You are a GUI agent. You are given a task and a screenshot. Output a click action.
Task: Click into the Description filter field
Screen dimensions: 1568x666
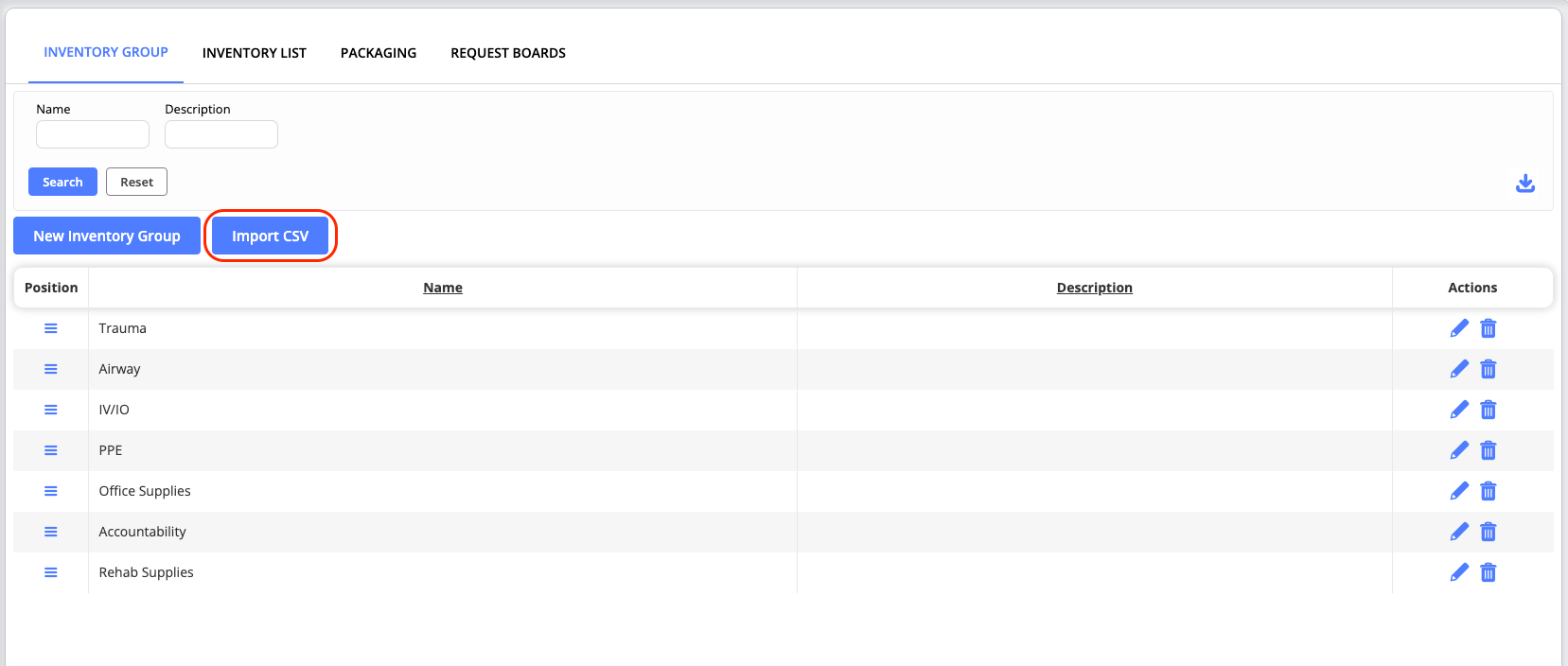tap(221, 134)
